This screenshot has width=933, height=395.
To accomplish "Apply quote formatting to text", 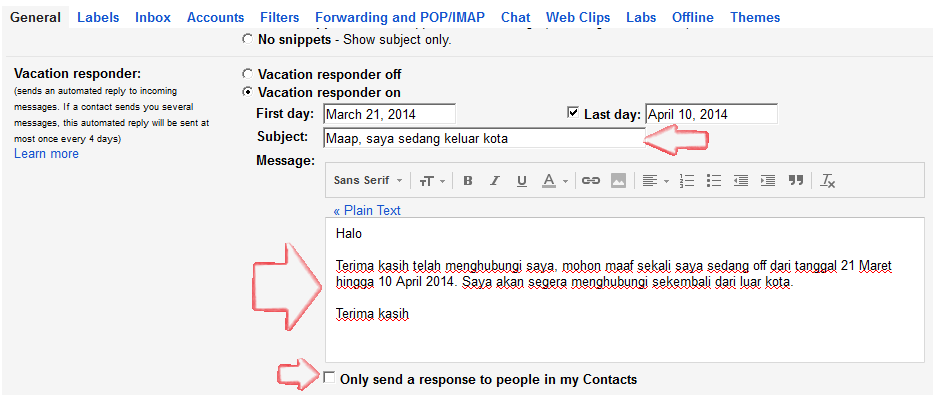I will tap(796, 181).
